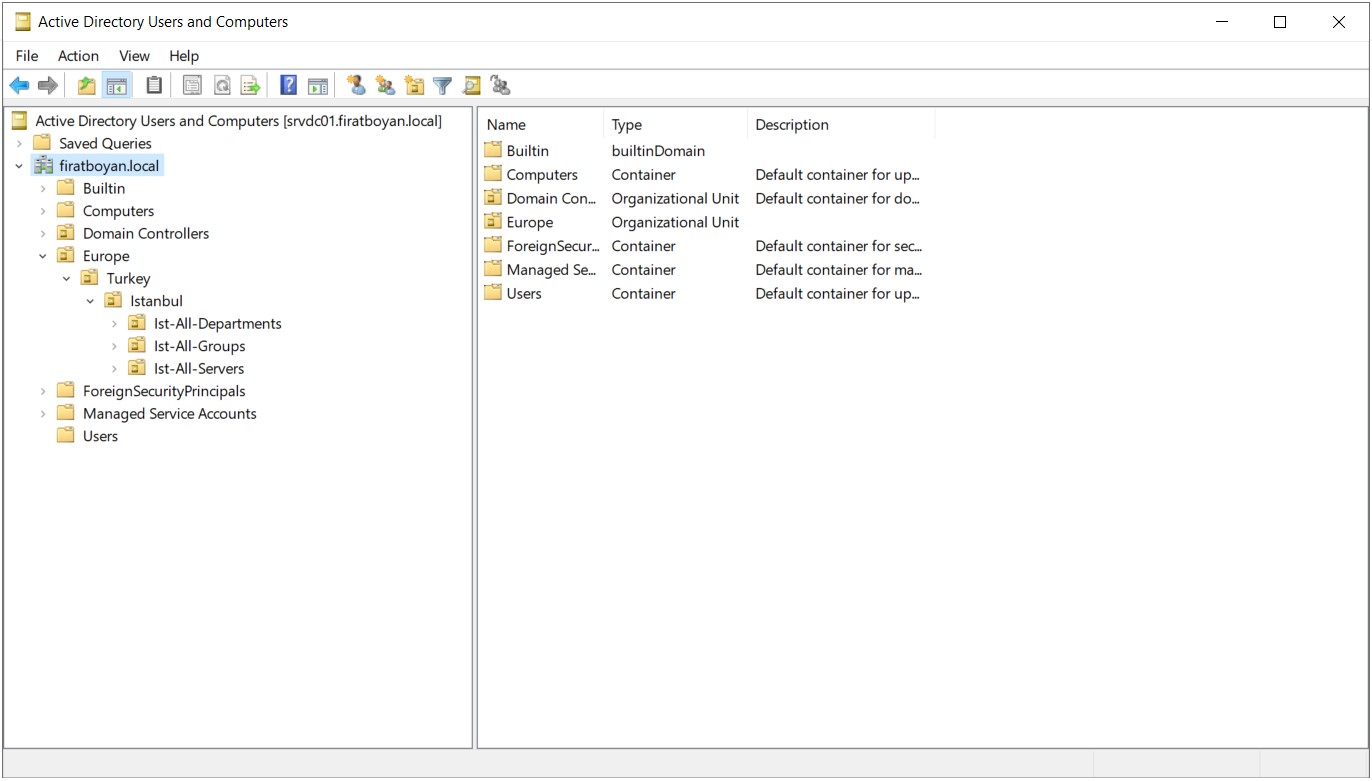Viewport: 1372px width, 781px height.
Task: Select Saved Queries in the tree
Action: pyautogui.click(x=105, y=143)
